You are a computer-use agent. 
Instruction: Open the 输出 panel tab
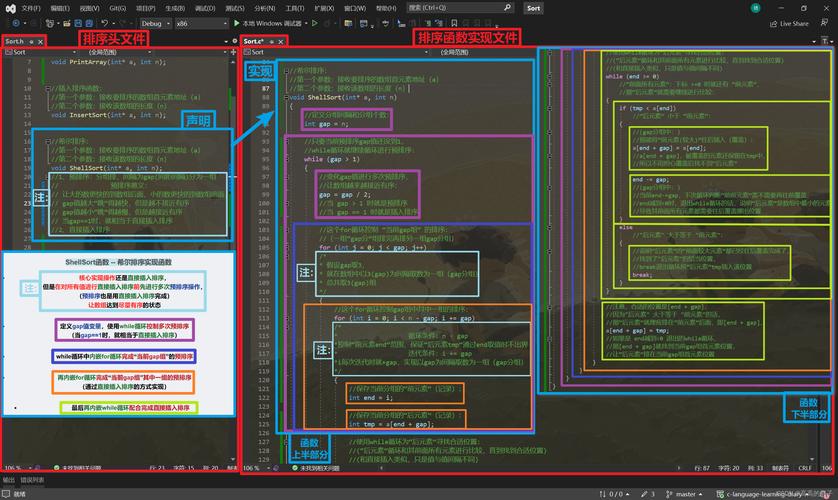[x=9, y=480]
